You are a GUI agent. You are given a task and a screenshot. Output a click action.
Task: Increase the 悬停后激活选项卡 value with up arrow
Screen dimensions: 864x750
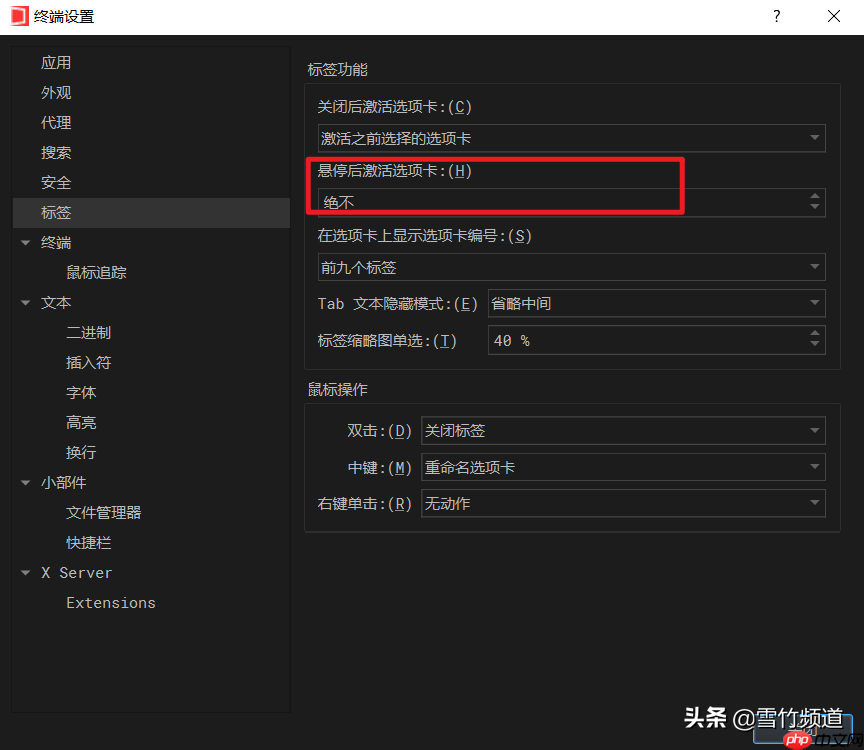tap(814, 196)
